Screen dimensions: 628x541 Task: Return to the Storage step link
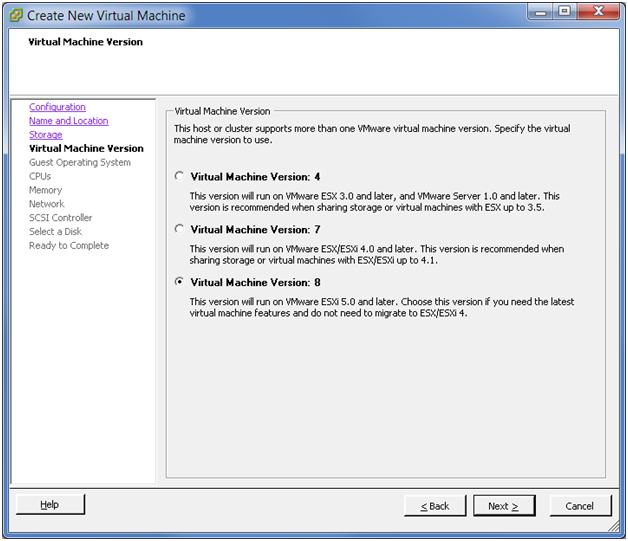(46, 135)
